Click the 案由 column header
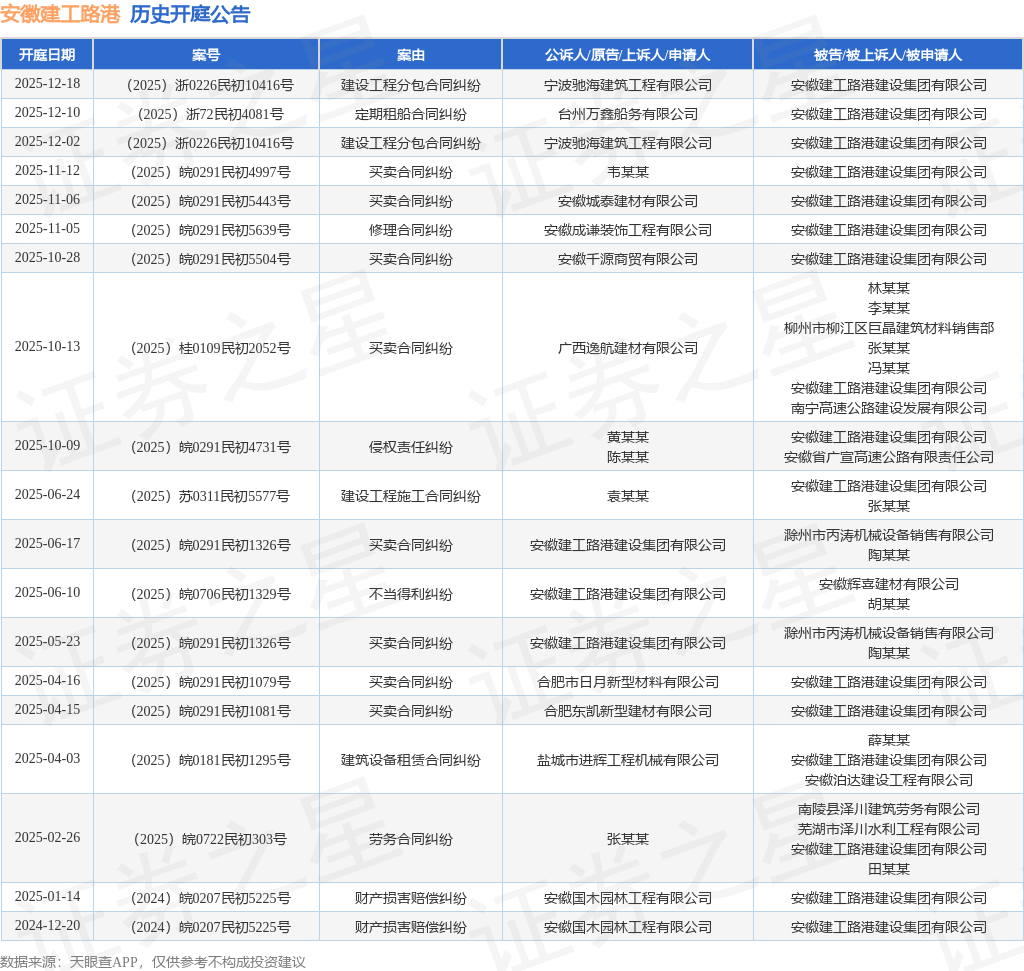1024x971 pixels. pos(411,55)
